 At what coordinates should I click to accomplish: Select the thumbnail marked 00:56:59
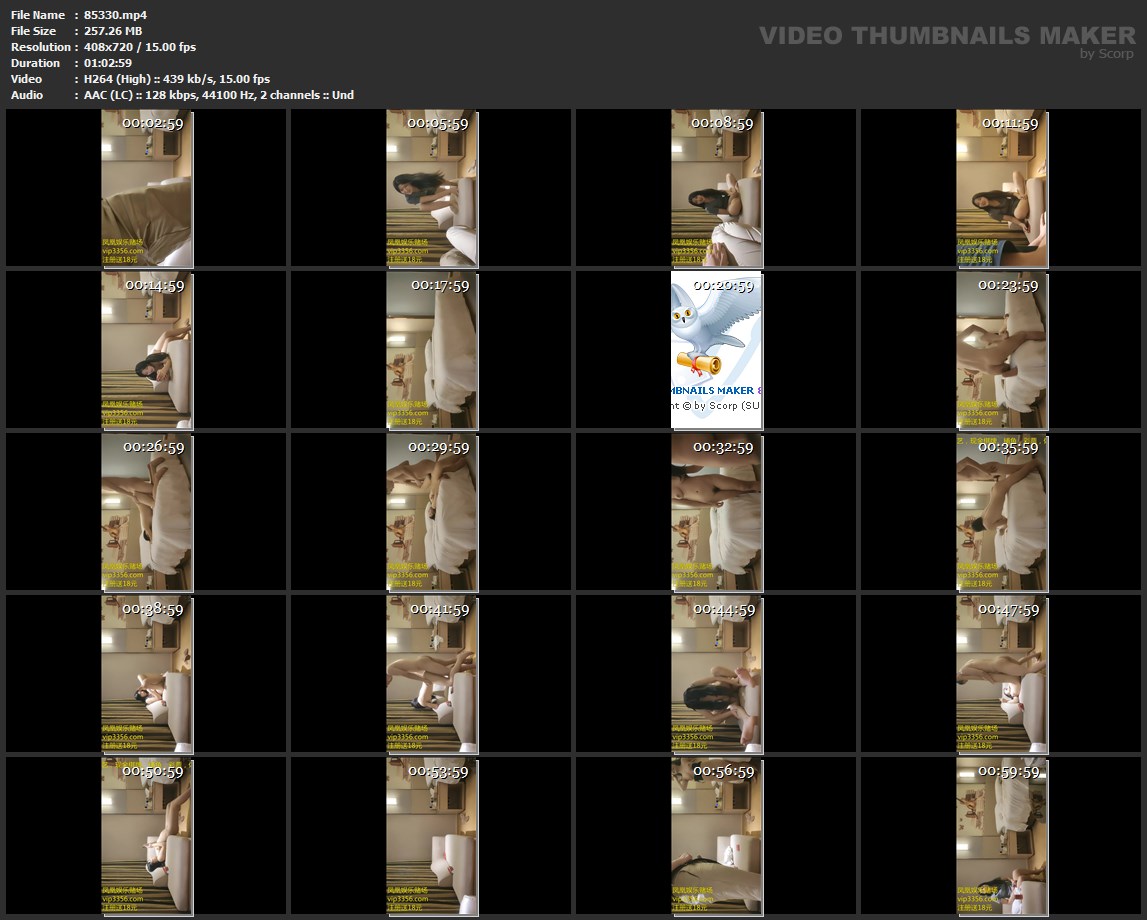716,835
